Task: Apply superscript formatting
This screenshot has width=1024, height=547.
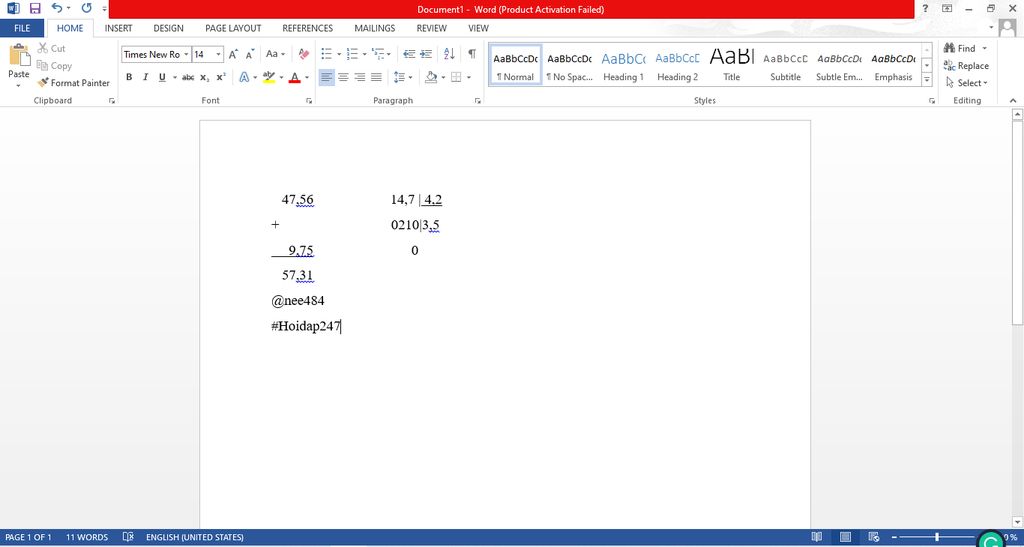Action: click(221, 77)
